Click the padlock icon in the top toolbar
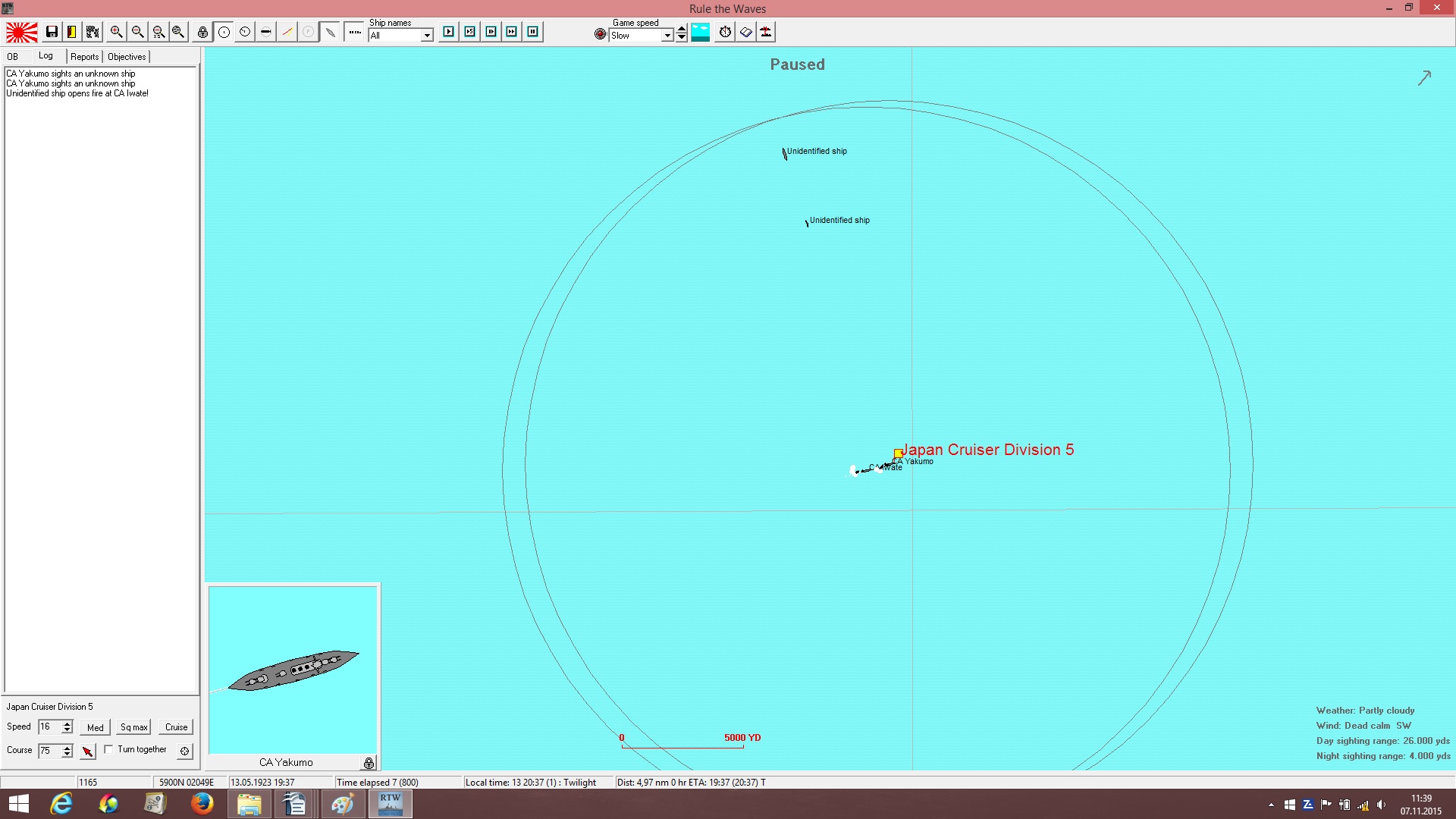The width and height of the screenshot is (1456, 819). click(x=202, y=32)
